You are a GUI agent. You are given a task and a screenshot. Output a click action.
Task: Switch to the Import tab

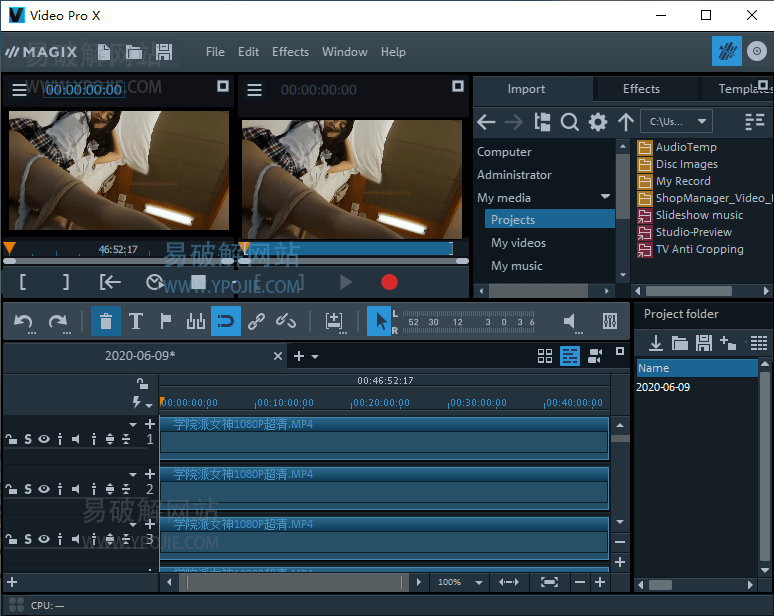click(526, 89)
